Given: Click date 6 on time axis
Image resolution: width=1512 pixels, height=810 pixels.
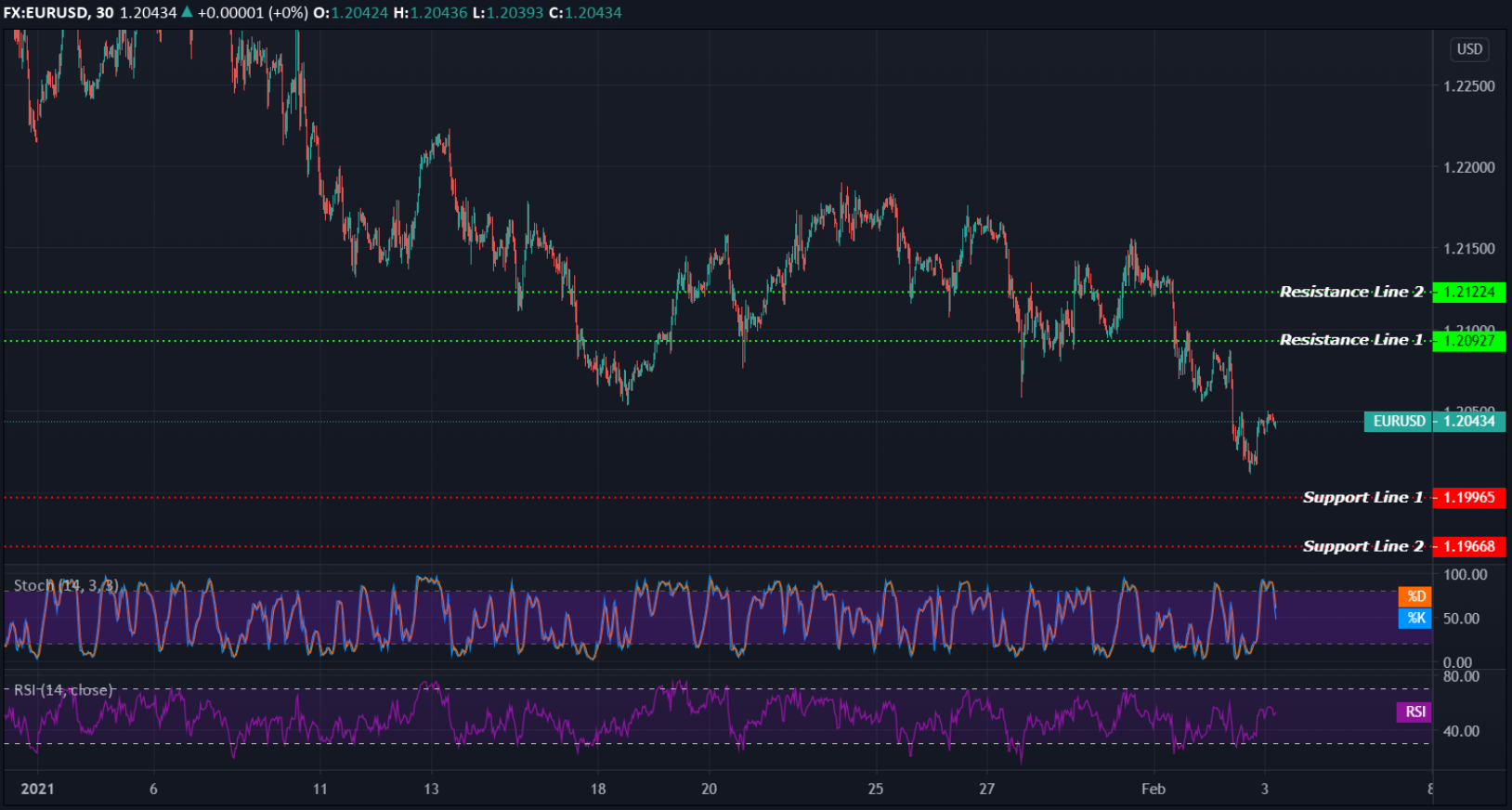Looking at the screenshot, I should pos(153,789).
